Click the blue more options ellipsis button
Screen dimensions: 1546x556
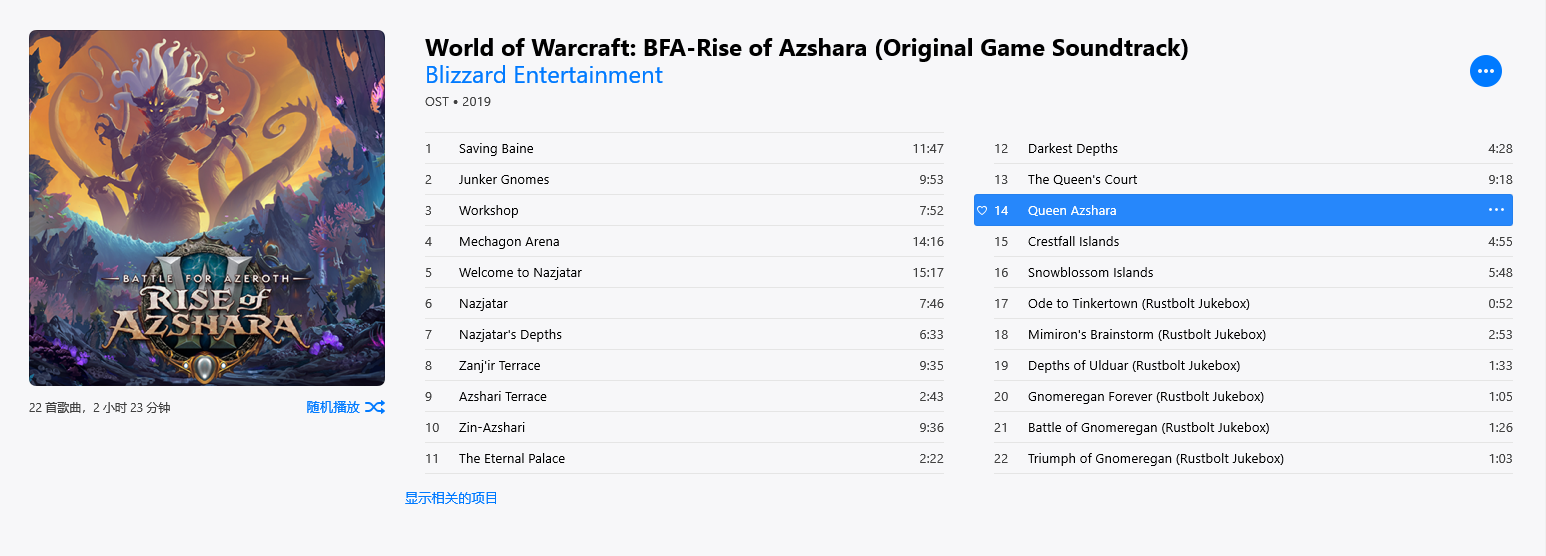pyautogui.click(x=1485, y=71)
